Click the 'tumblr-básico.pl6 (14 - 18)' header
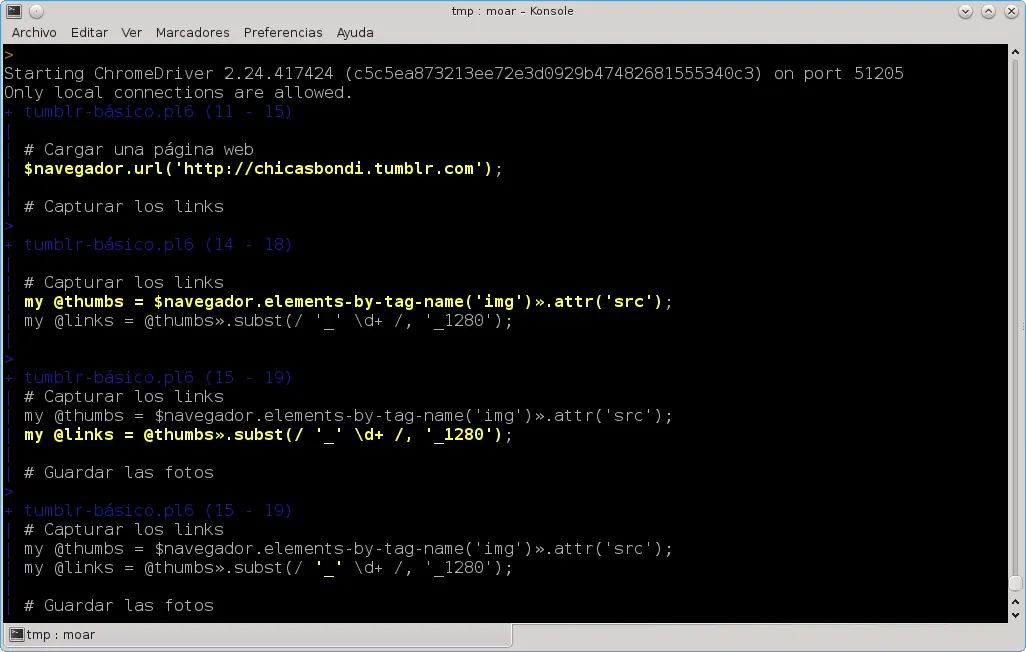1026x652 pixels. [x=158, y=245]
